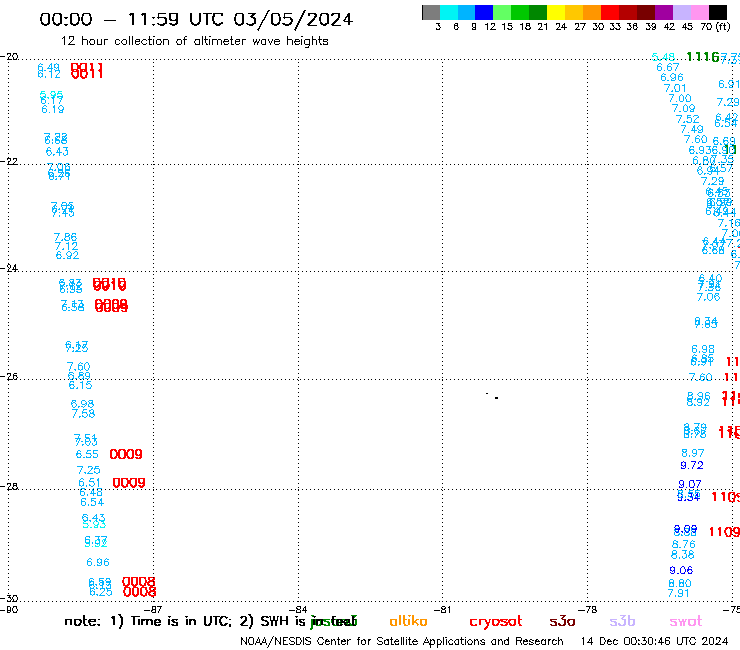Click the '70 (ft)' legend scale label
The width and height of the screenshot is (740, 650).
(x=715, y=26)
